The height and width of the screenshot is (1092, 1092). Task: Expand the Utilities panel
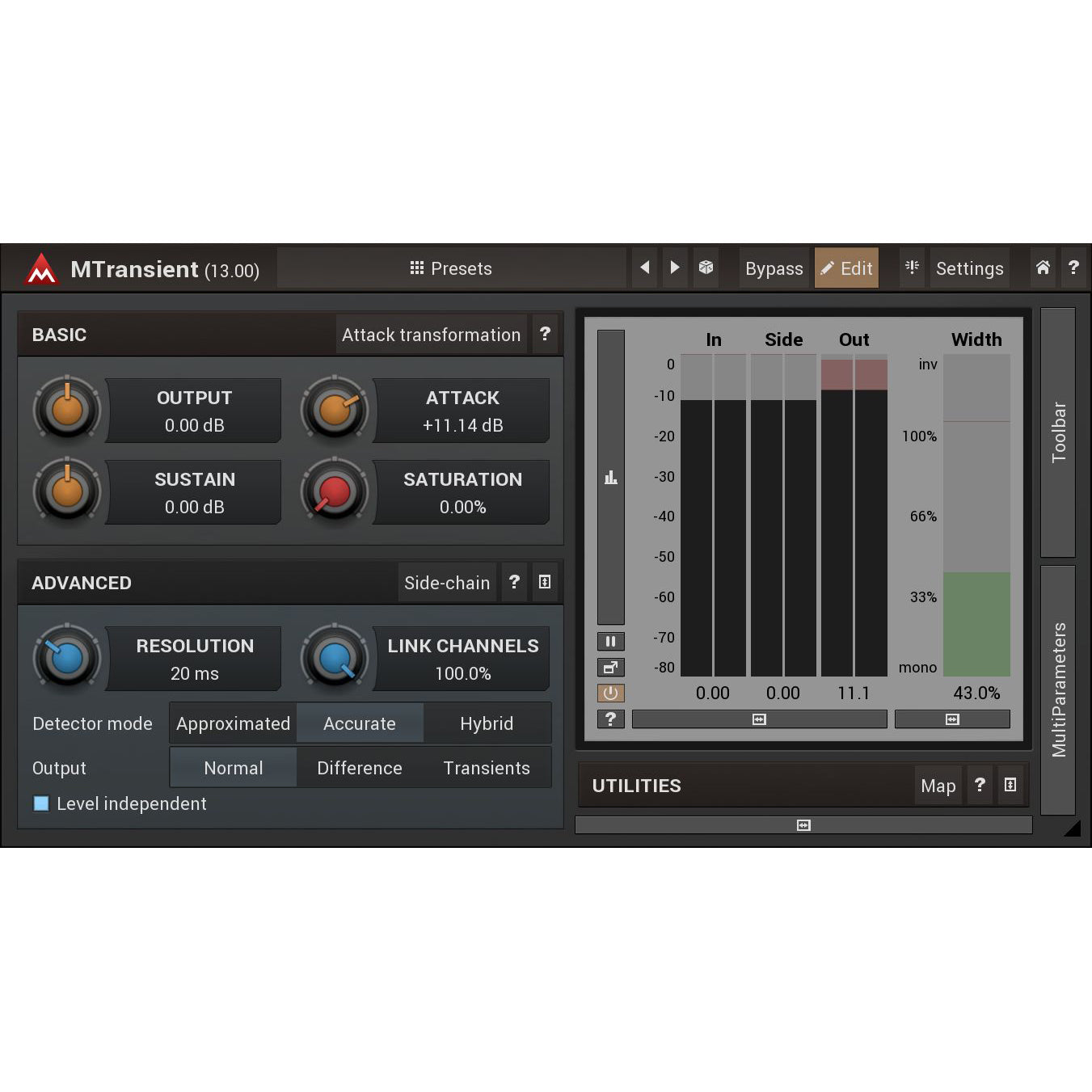click(x=1010, y=785)
